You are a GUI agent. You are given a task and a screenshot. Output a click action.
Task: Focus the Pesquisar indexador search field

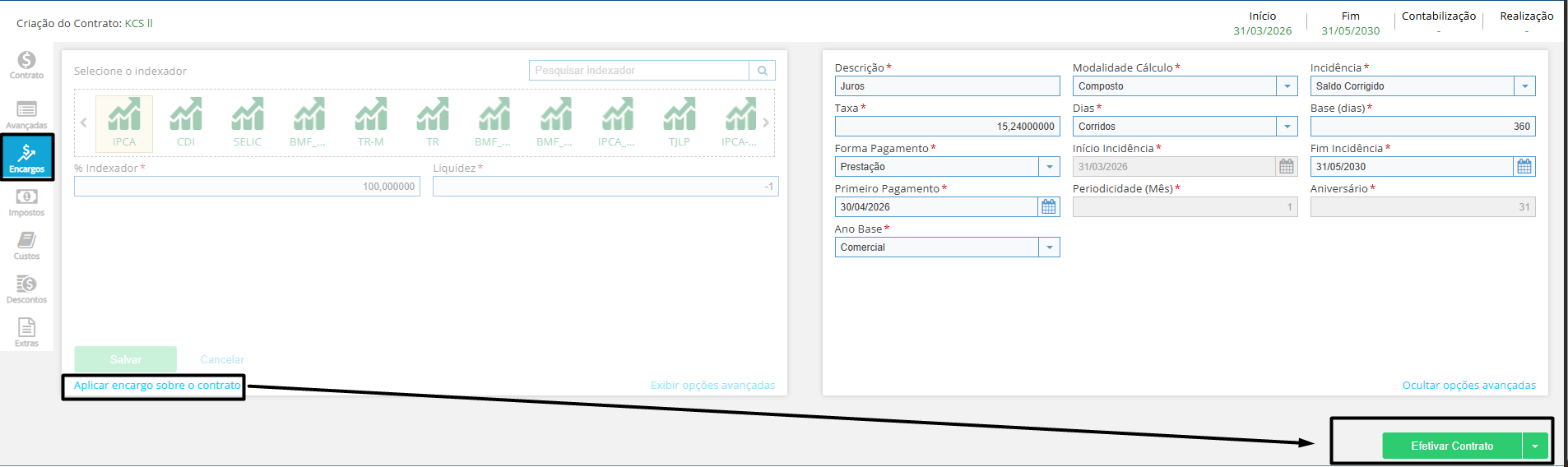pos(639,71)
